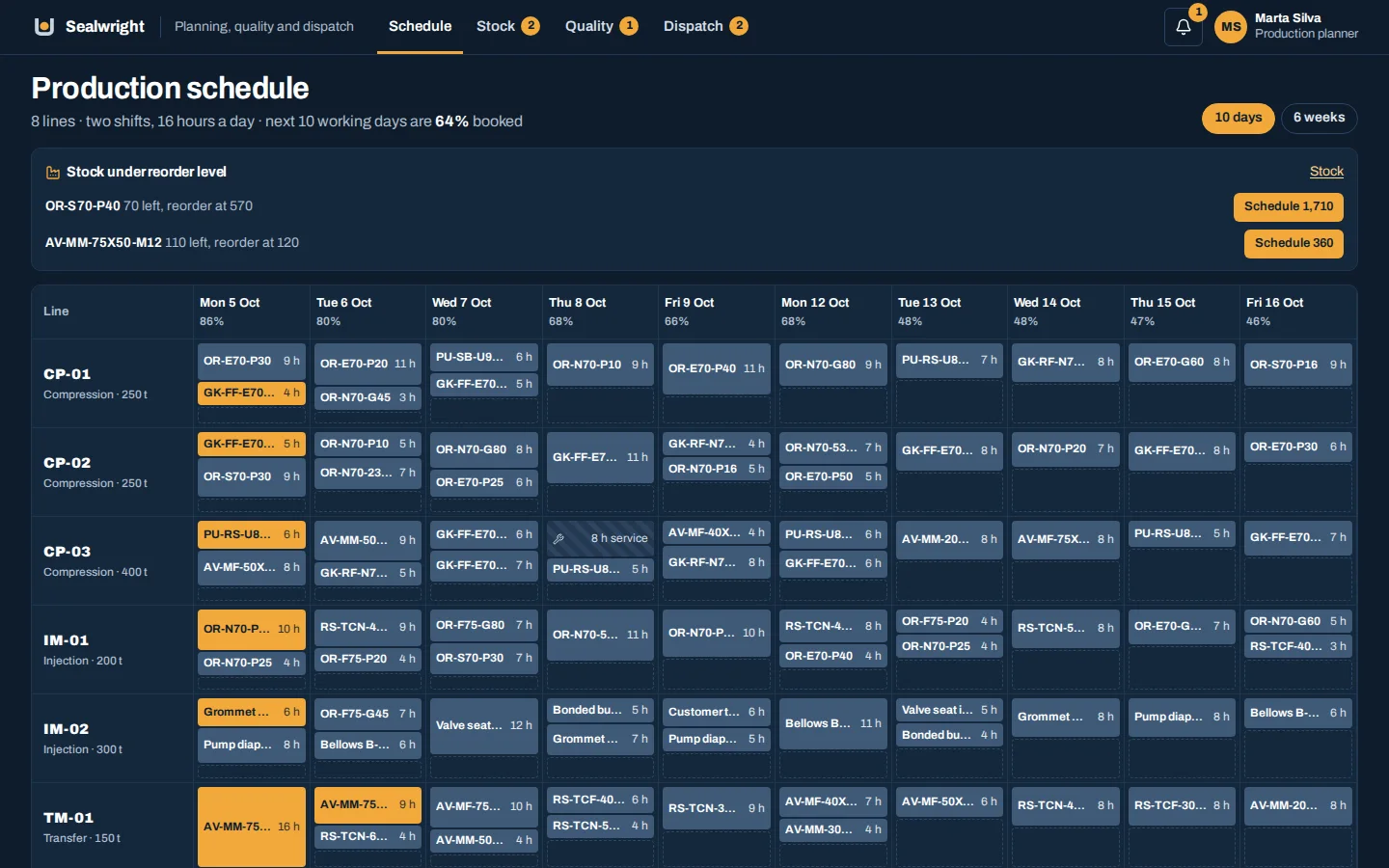Select the AV-MM-75 9 h job on Tue 6 Oct
Screen dimensions: 1389x868
point(368,804)
